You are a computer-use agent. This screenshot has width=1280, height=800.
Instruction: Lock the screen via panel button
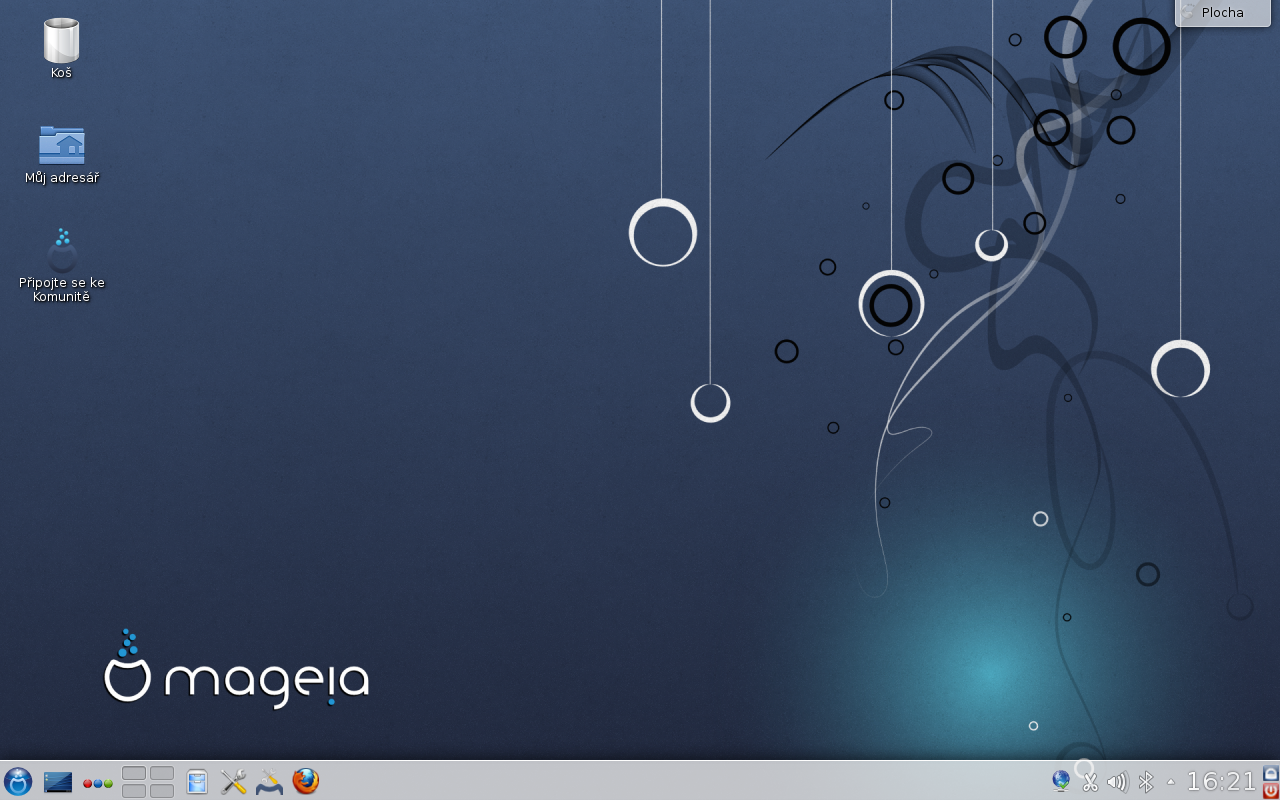(1271, 773)
